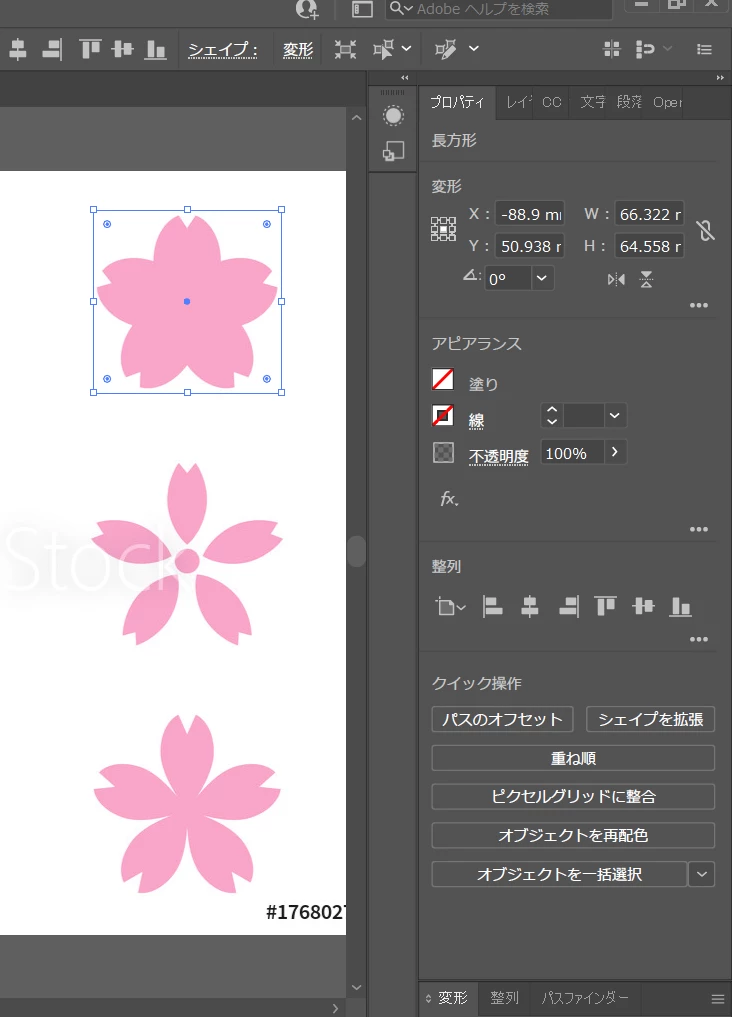Click the user account icon in title bar

coord(307,8)
